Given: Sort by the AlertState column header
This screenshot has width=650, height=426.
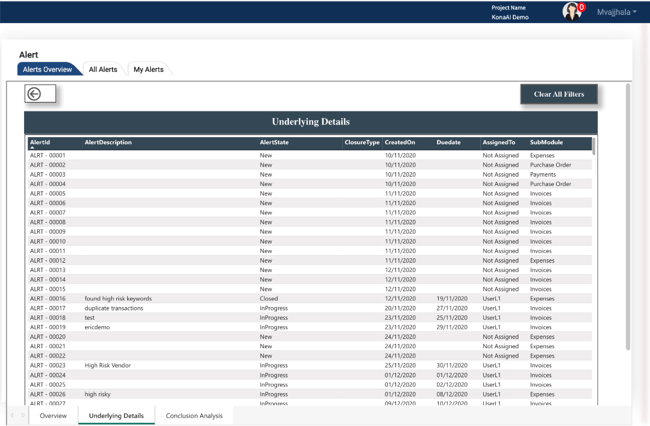Looking at the screenshot, I should click(x=274, y=142).
